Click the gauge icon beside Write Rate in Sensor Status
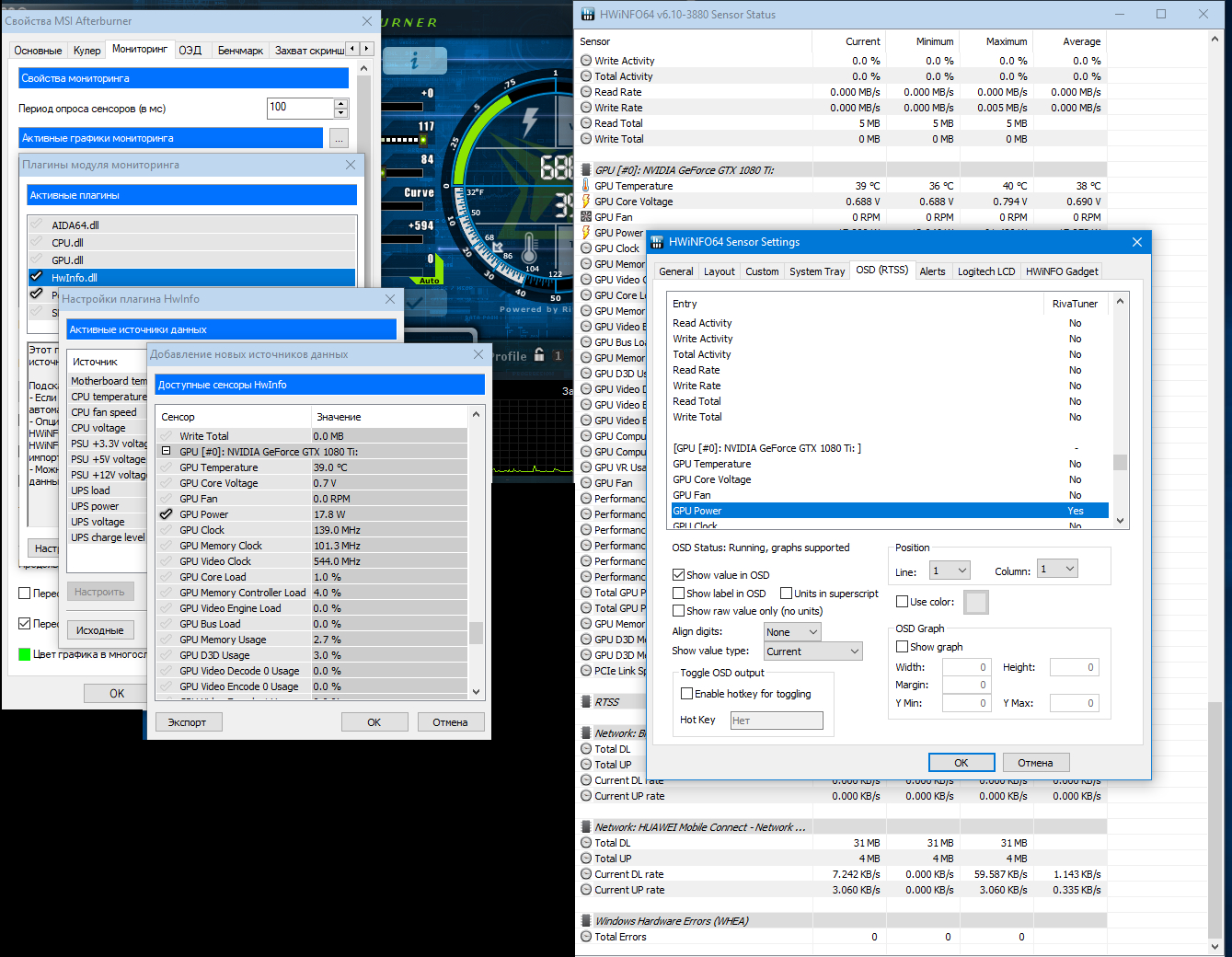This screenshot has height=957, width=1232. [x=586, y=108]
